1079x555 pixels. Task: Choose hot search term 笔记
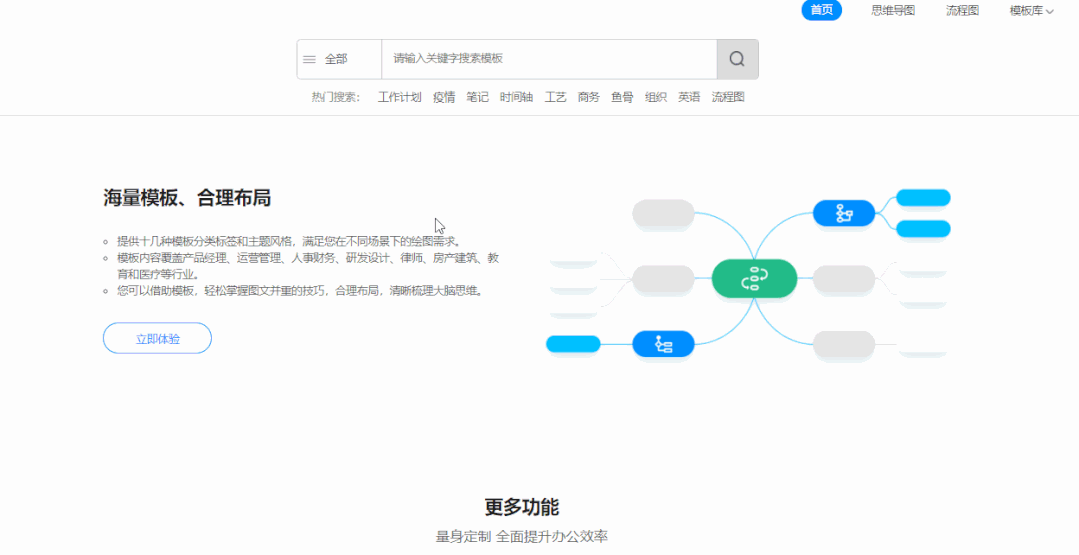(x=477, y=97)
